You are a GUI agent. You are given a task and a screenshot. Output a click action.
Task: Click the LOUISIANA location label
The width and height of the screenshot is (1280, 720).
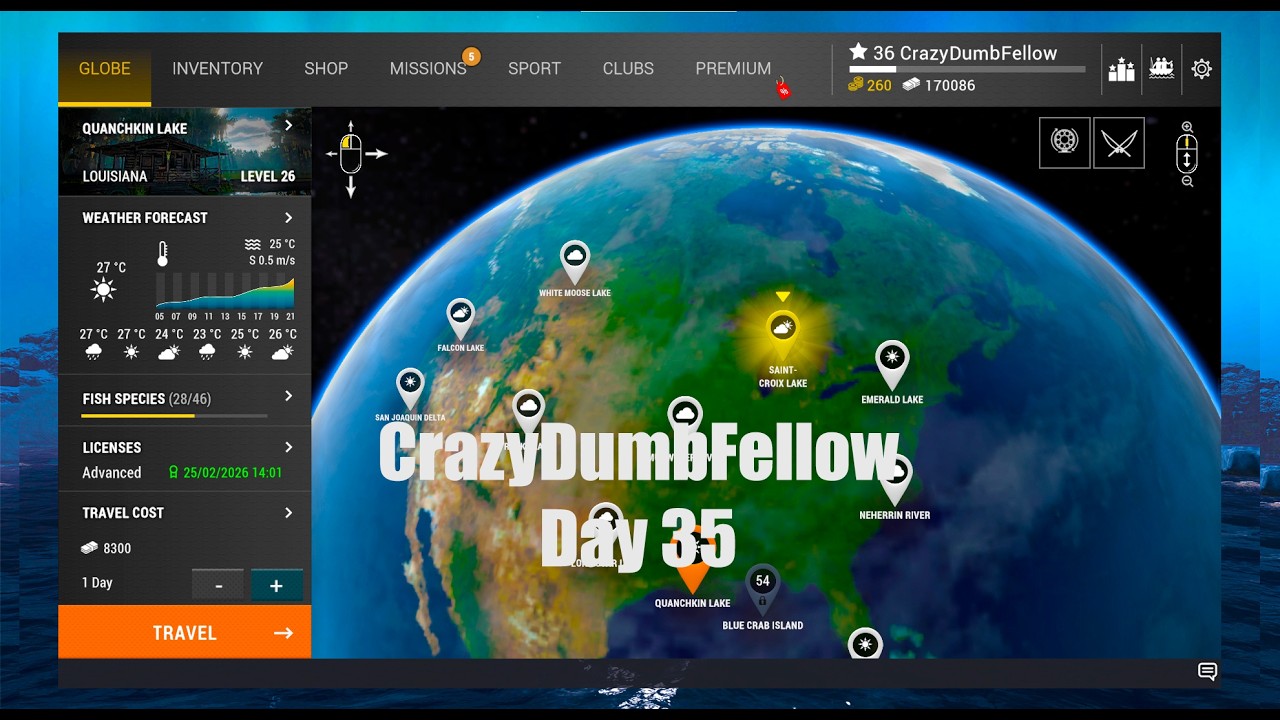pos(115,176)
